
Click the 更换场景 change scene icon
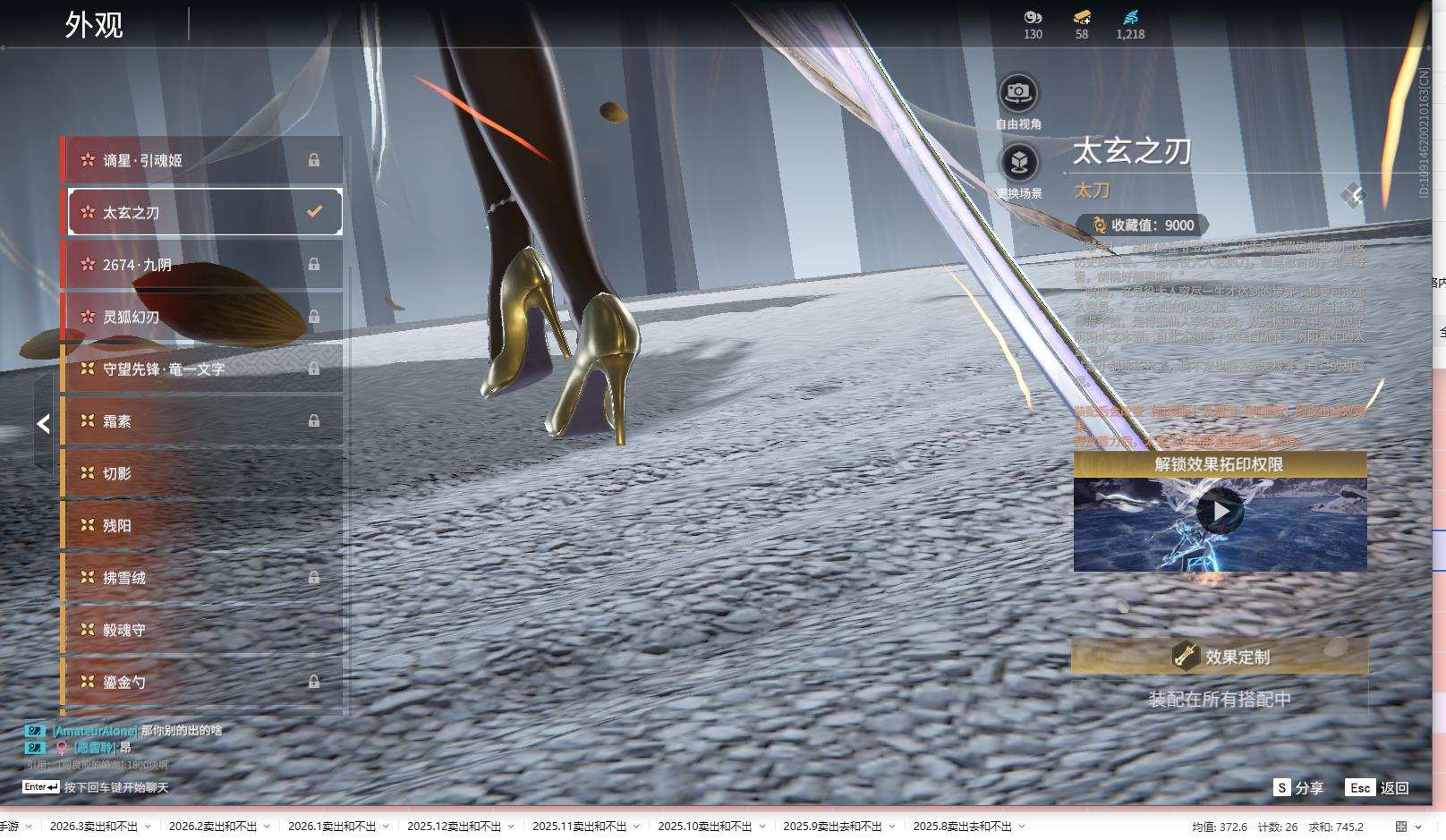point(1018,163)
